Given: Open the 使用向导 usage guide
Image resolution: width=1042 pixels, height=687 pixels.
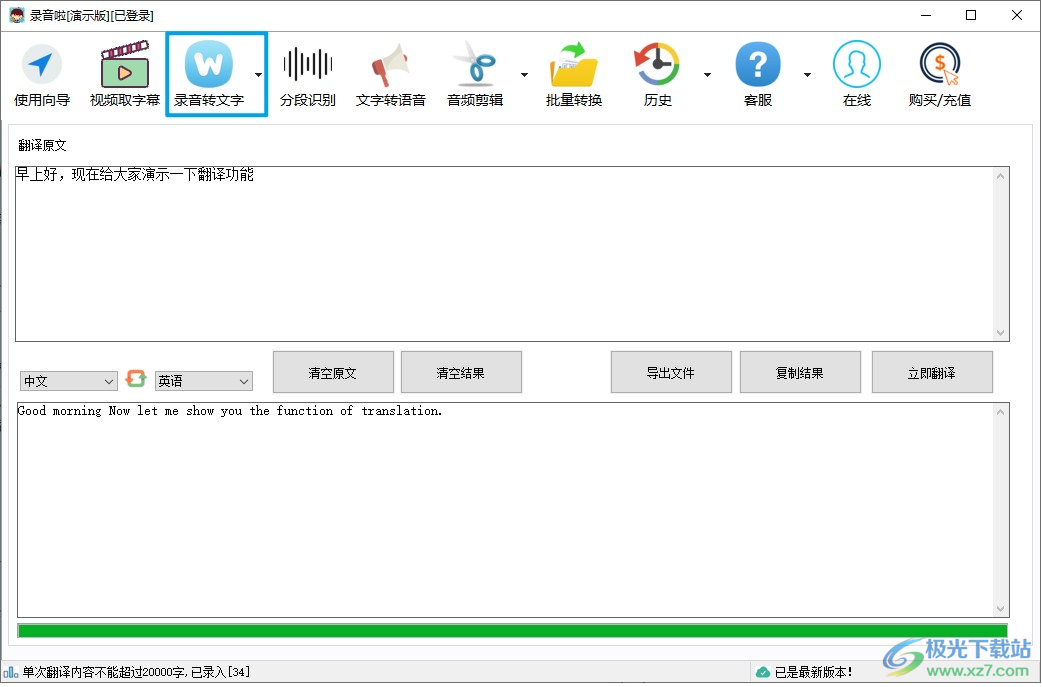Looking at the screenshot, I should [x=42, y=74].
